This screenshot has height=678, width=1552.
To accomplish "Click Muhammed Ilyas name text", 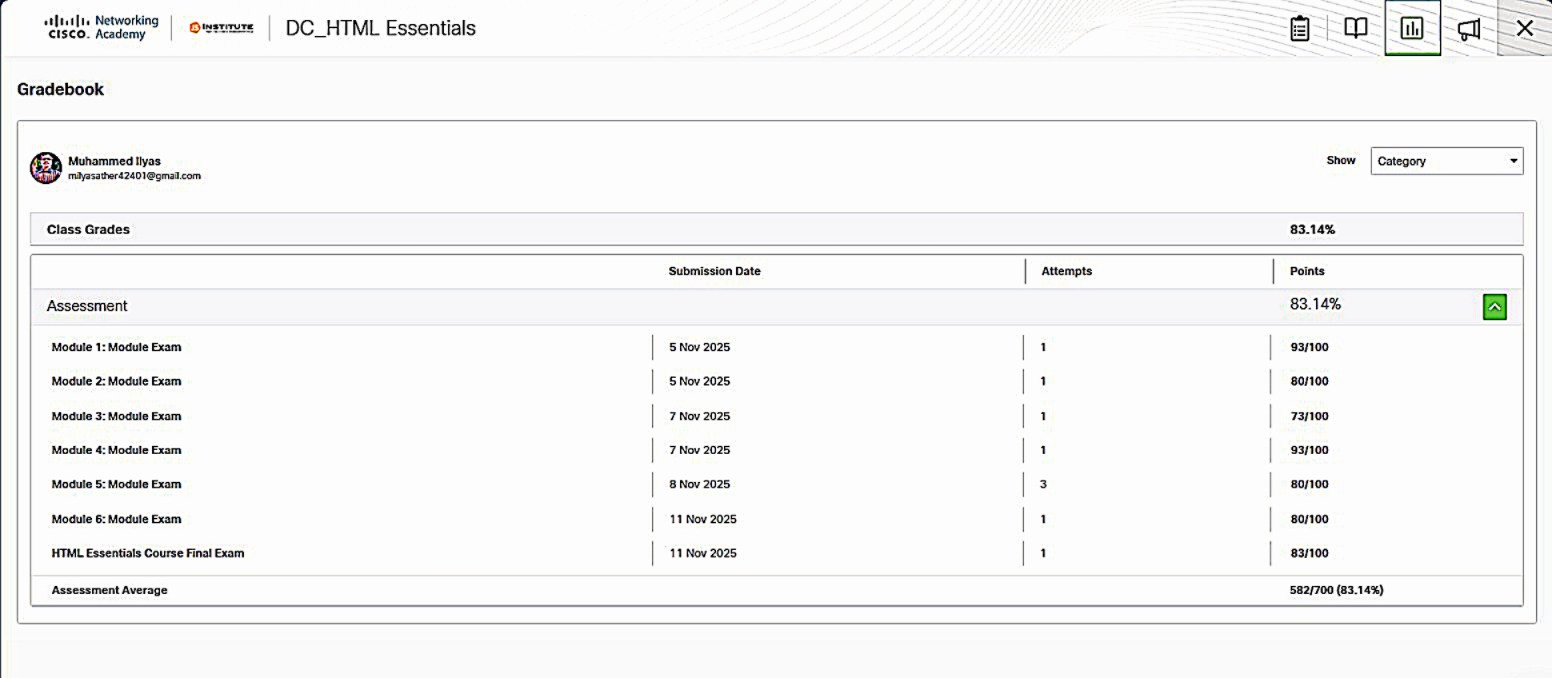I will 114,161.
